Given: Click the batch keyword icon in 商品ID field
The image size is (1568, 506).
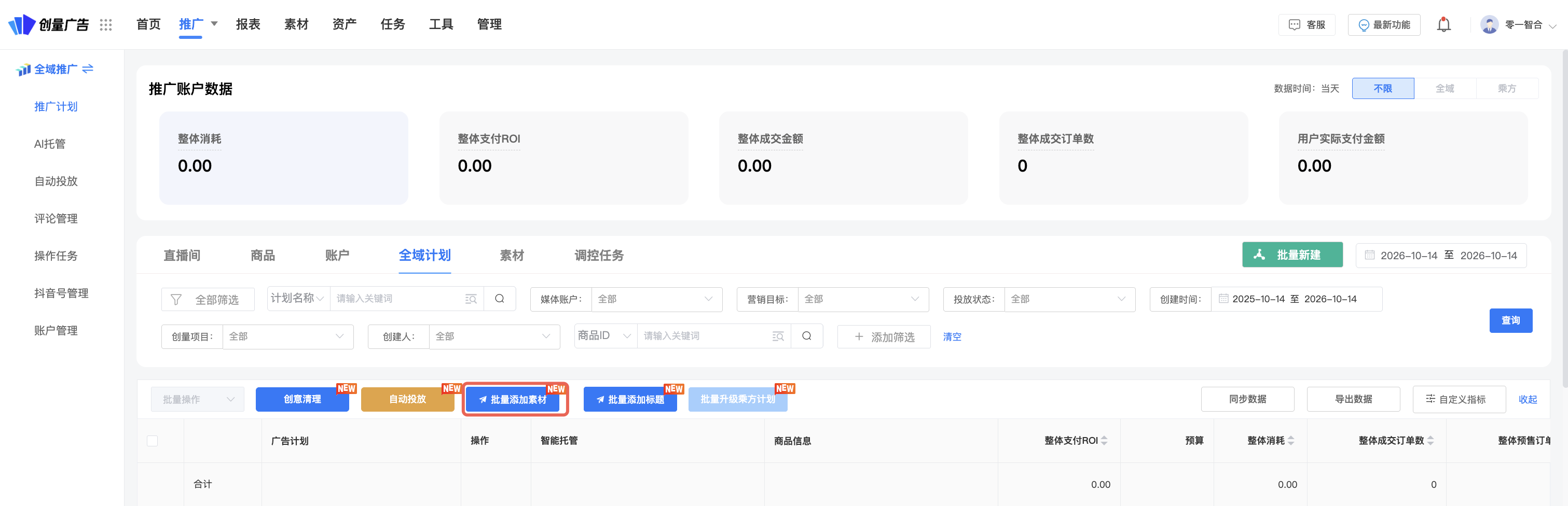Looking at the screenshot, I should (x=778, y=336).
